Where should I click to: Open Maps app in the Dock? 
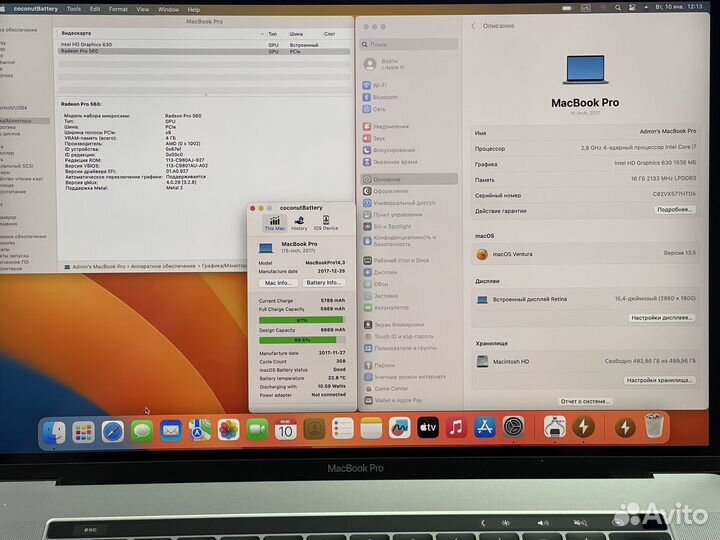pos(200,431)
